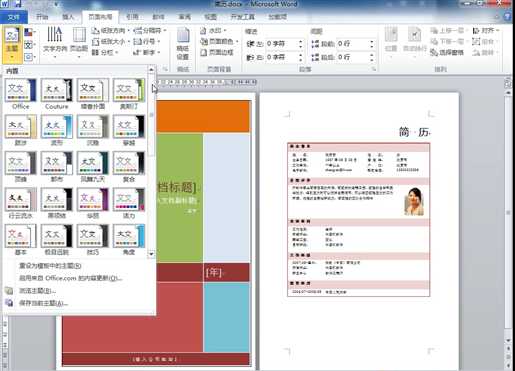This screenshot has height=371, width=515.
Task: Click the left indent value field
Action: 281,44
